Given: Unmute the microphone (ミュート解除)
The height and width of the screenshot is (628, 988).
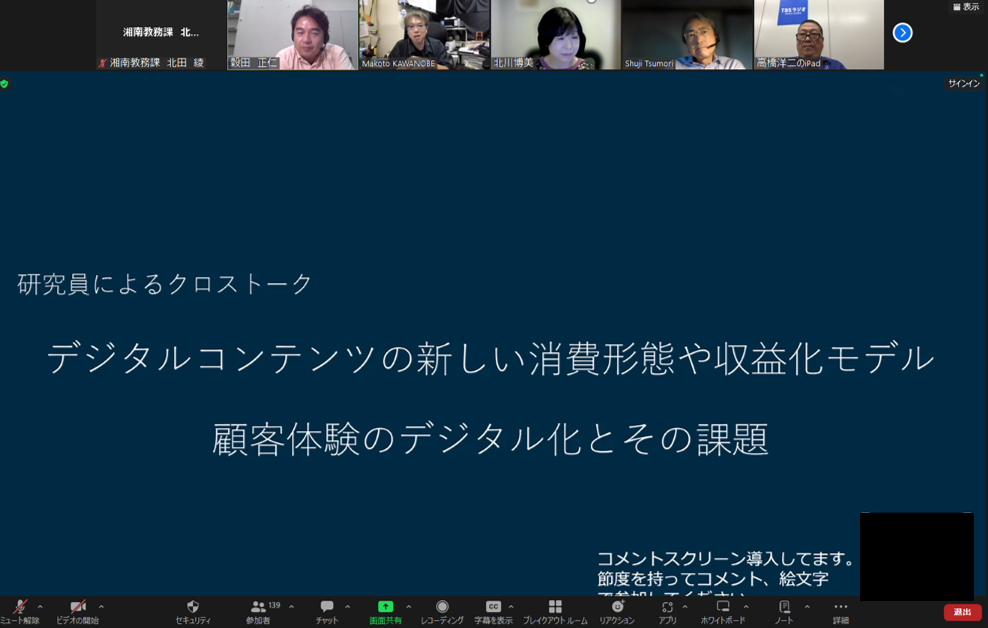Looking at the screenshot, I should click(x=19, y=609).
